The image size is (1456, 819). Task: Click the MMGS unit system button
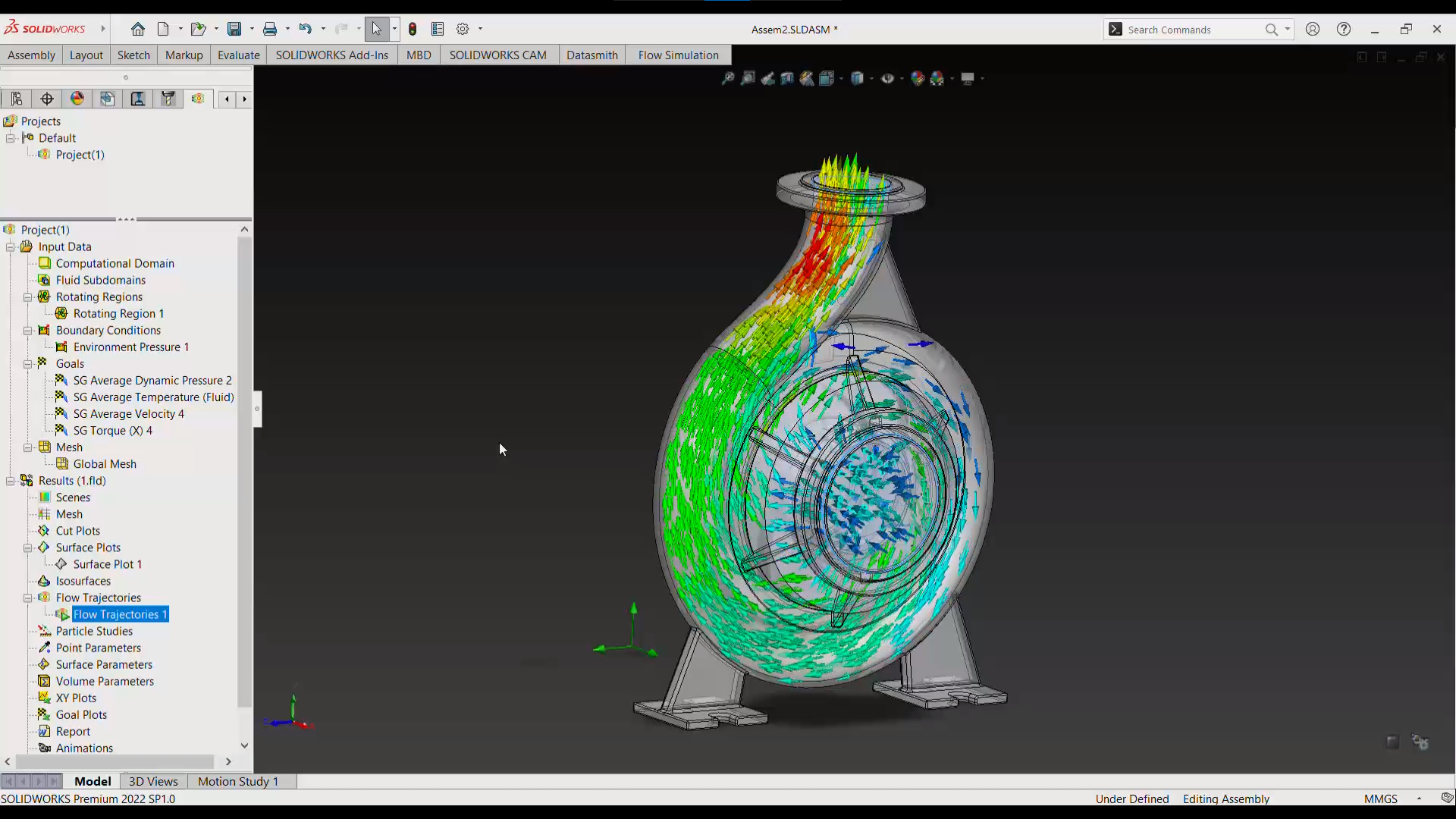coord(1380,799)
